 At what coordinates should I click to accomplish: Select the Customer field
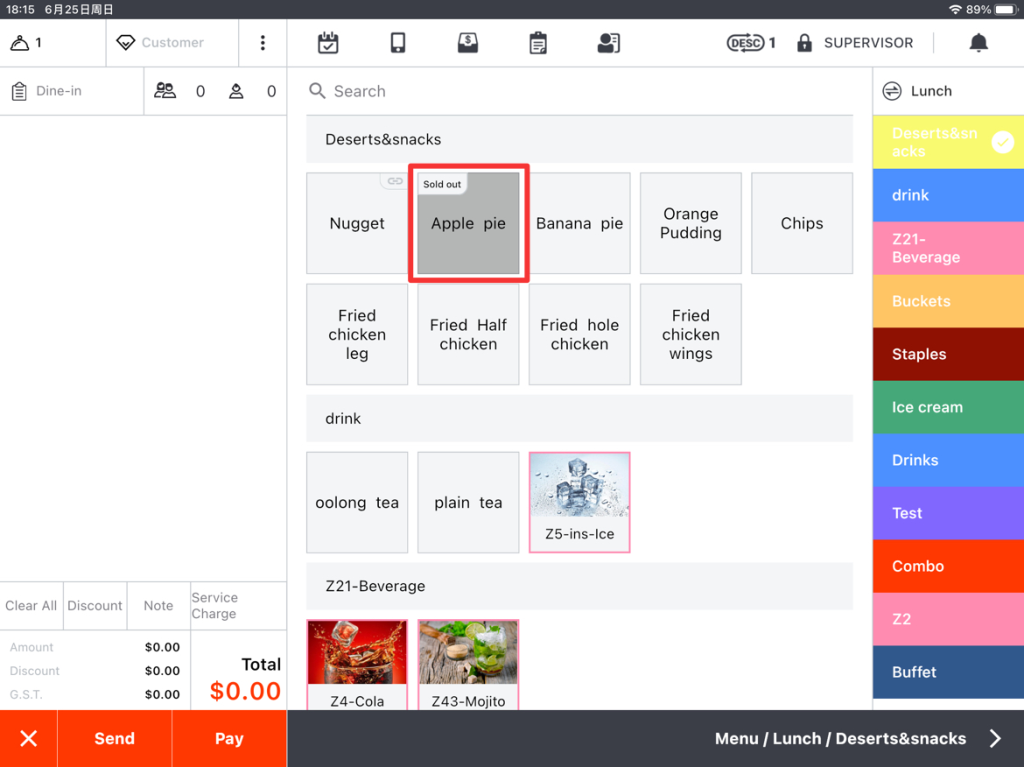[x=172, y=43]
